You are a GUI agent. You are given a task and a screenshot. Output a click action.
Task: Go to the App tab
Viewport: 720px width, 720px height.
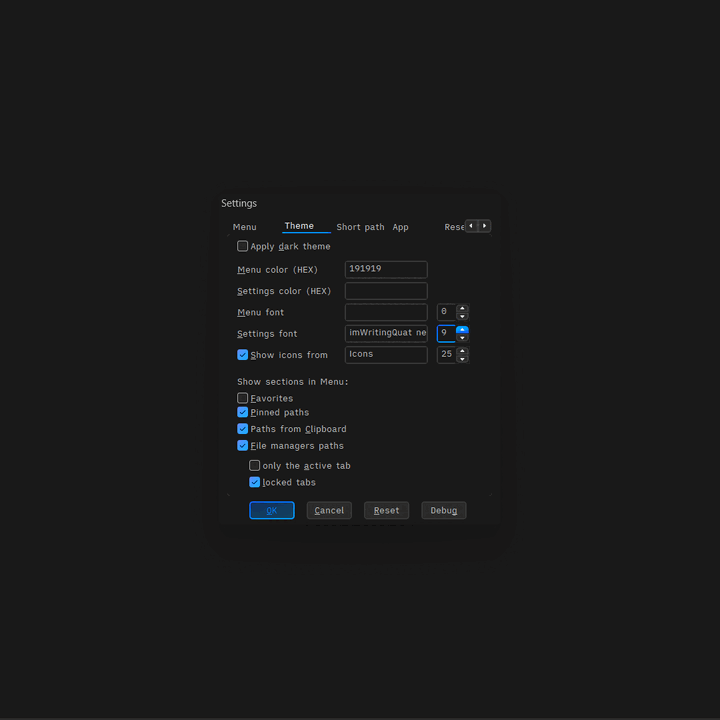click(x=400, y=227)
